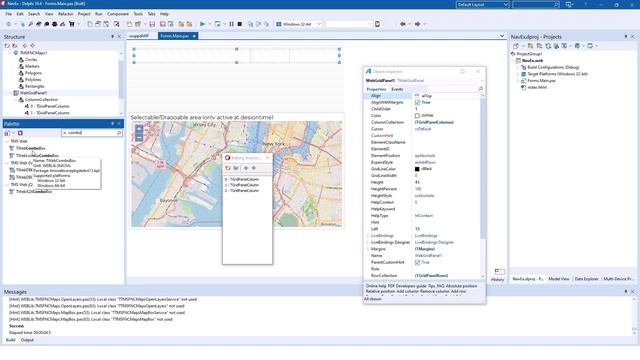Image resolution: width=640 pixels, height=360 pixels.
Task: Collapse the TMS Web group in the Palette
Action: 7,141
